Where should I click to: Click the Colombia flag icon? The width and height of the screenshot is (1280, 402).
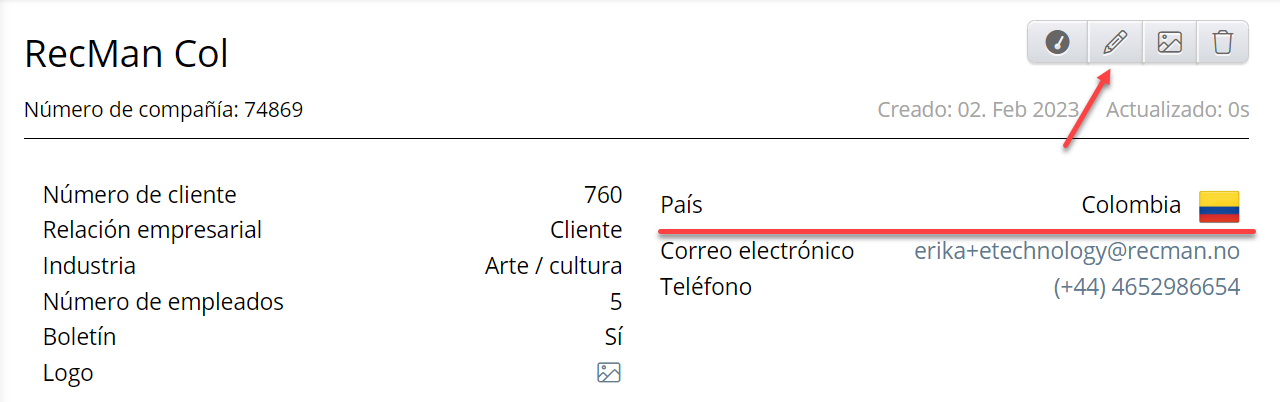click(x=1219, y=206)
